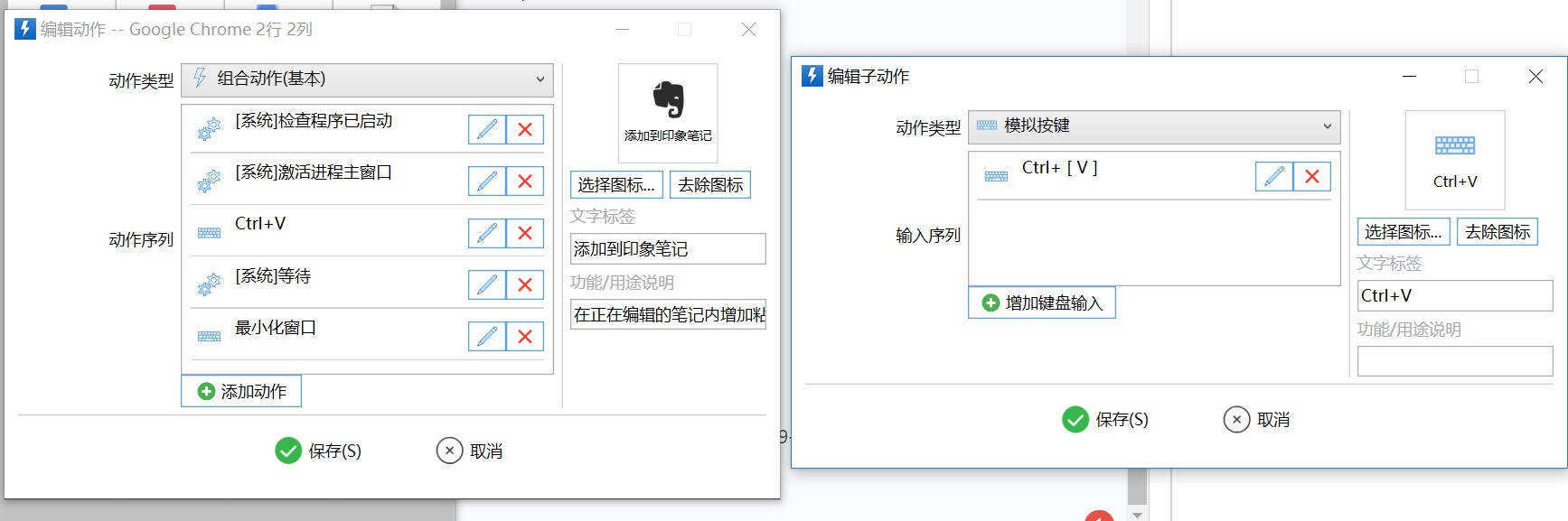Viewport: 1568px width, 521px height.
Task: Delete the Ctrl+ [ V ] key input
Action: (x=1312, y=177)
